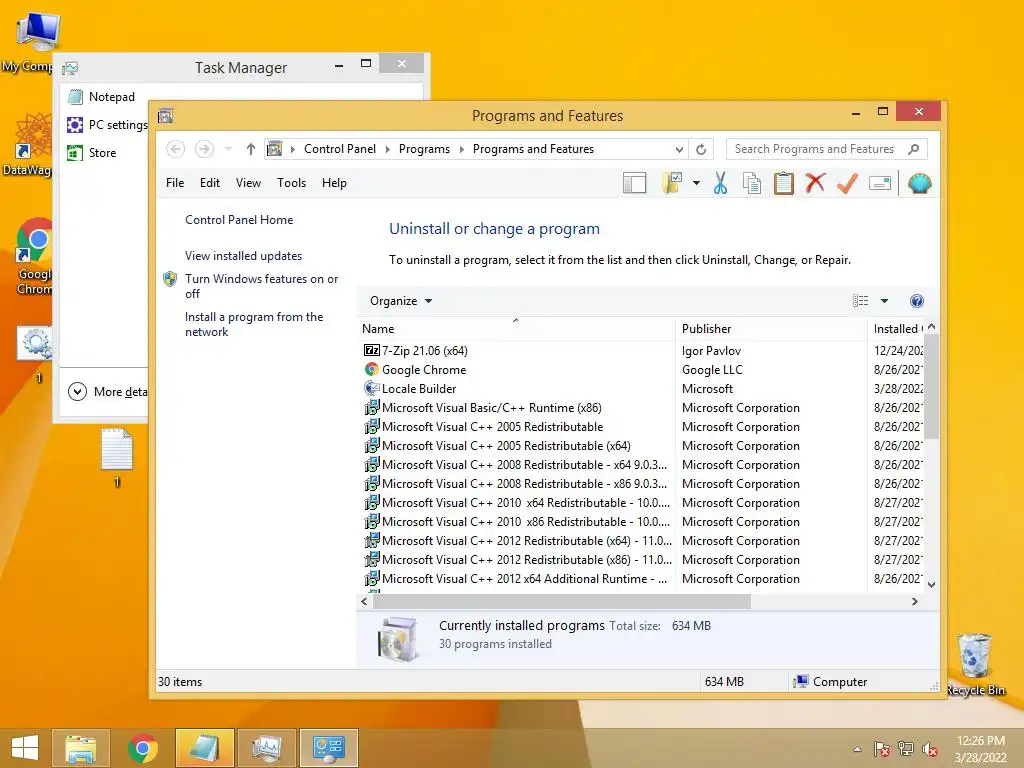
Task: Click the Paste clipboard toolbar icon
Action: pos(783,184)
